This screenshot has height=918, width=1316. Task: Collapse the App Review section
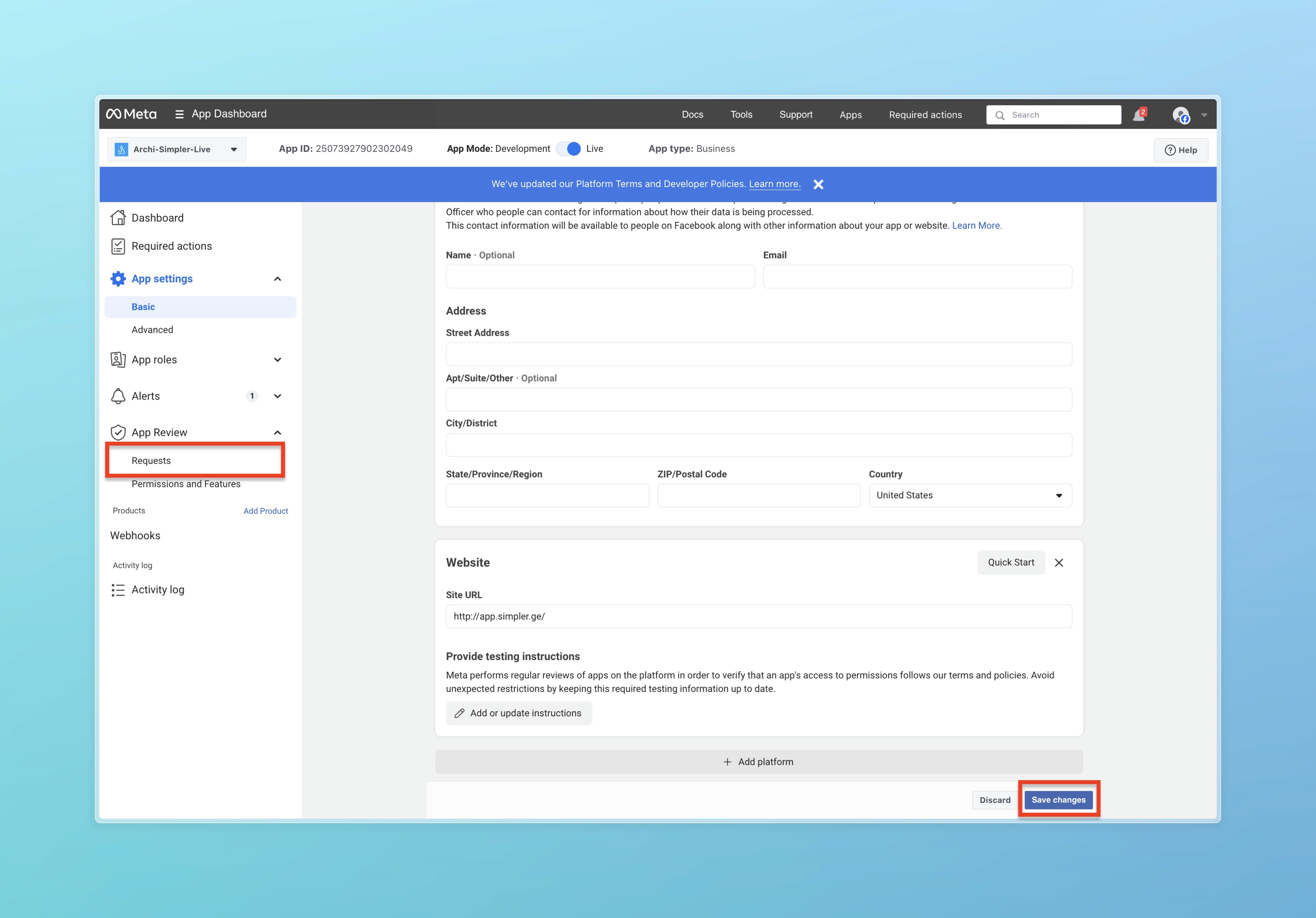pos(278,433)
